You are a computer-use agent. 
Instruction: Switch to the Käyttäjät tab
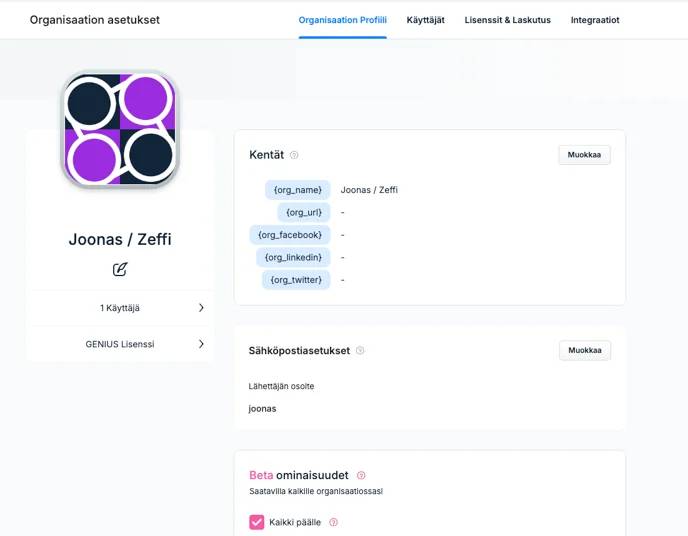pyautogui.click(x=425, y=20)
